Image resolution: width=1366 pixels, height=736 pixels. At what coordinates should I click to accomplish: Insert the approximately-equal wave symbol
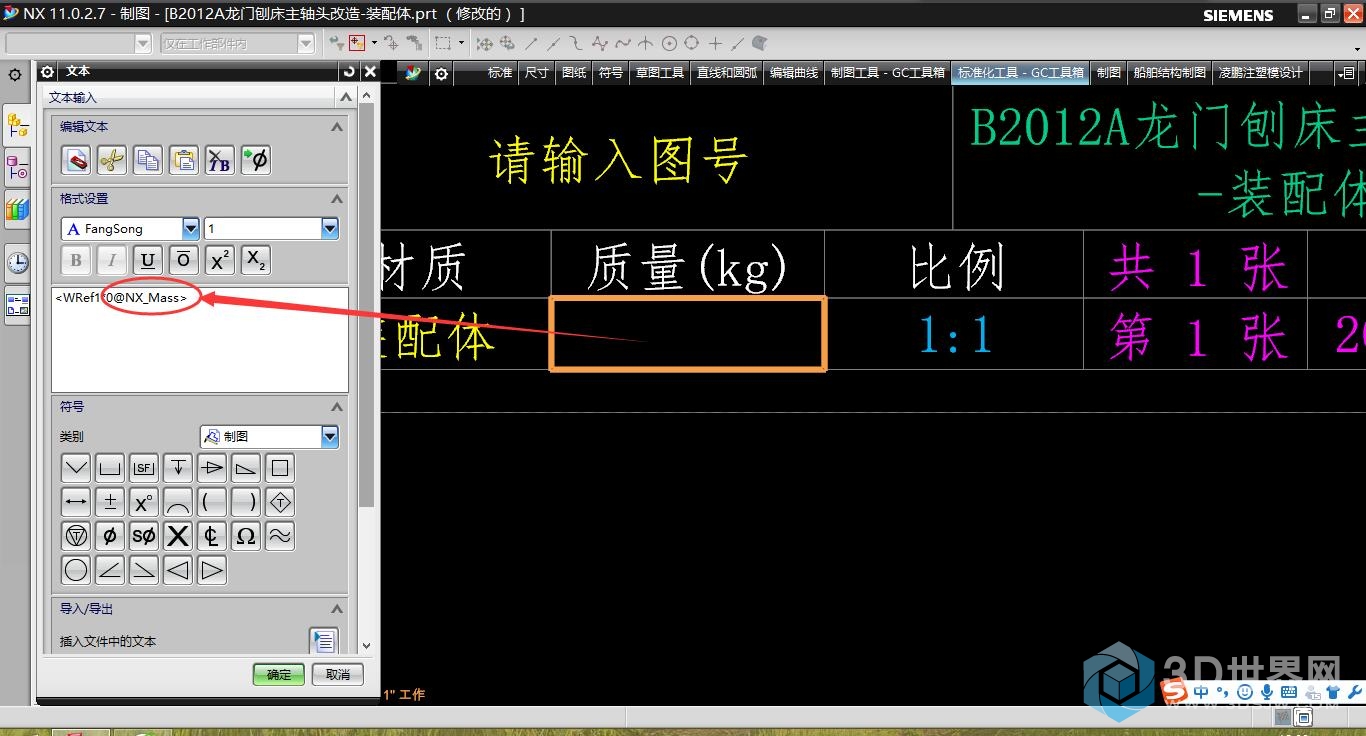click(x=280, y=536)
